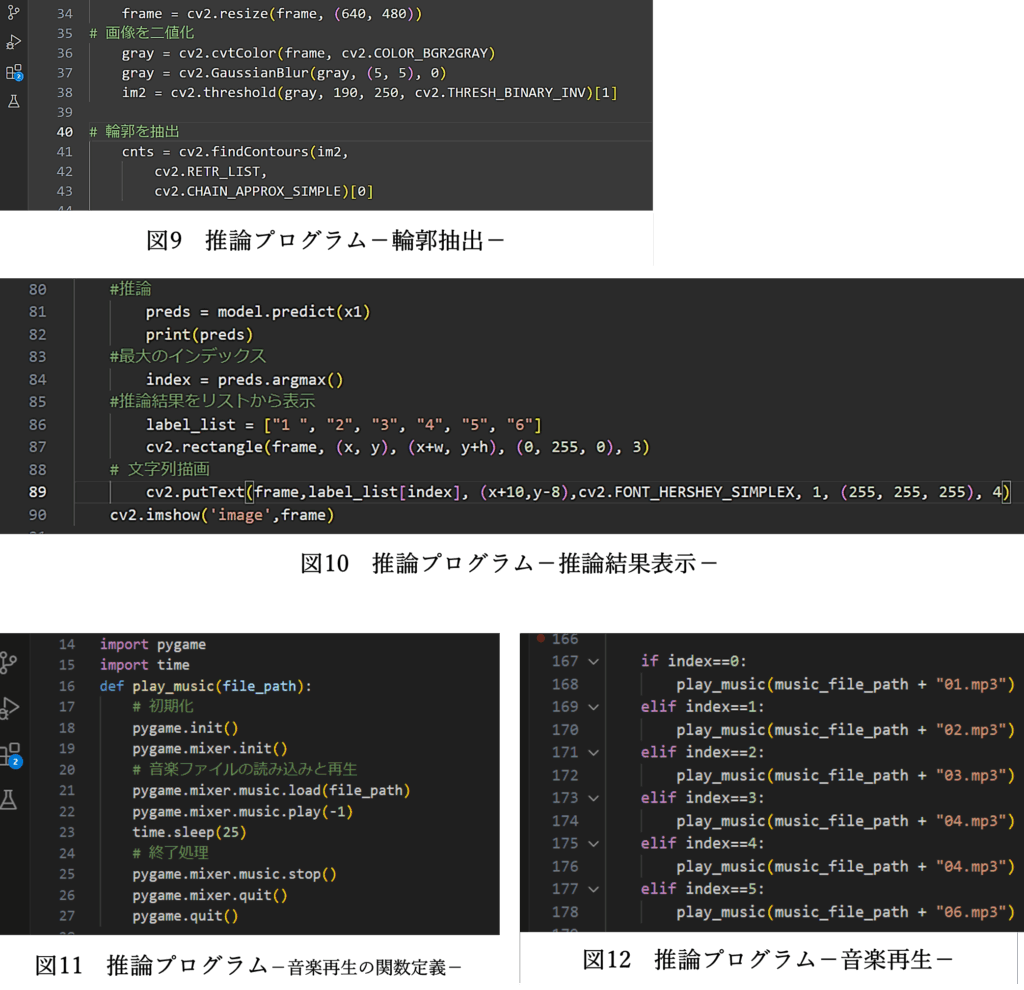The width and height of the screenshot is (1024, 990).
Task: Click 'print(preds)' on line 82
Action: (x=199, y=334)
